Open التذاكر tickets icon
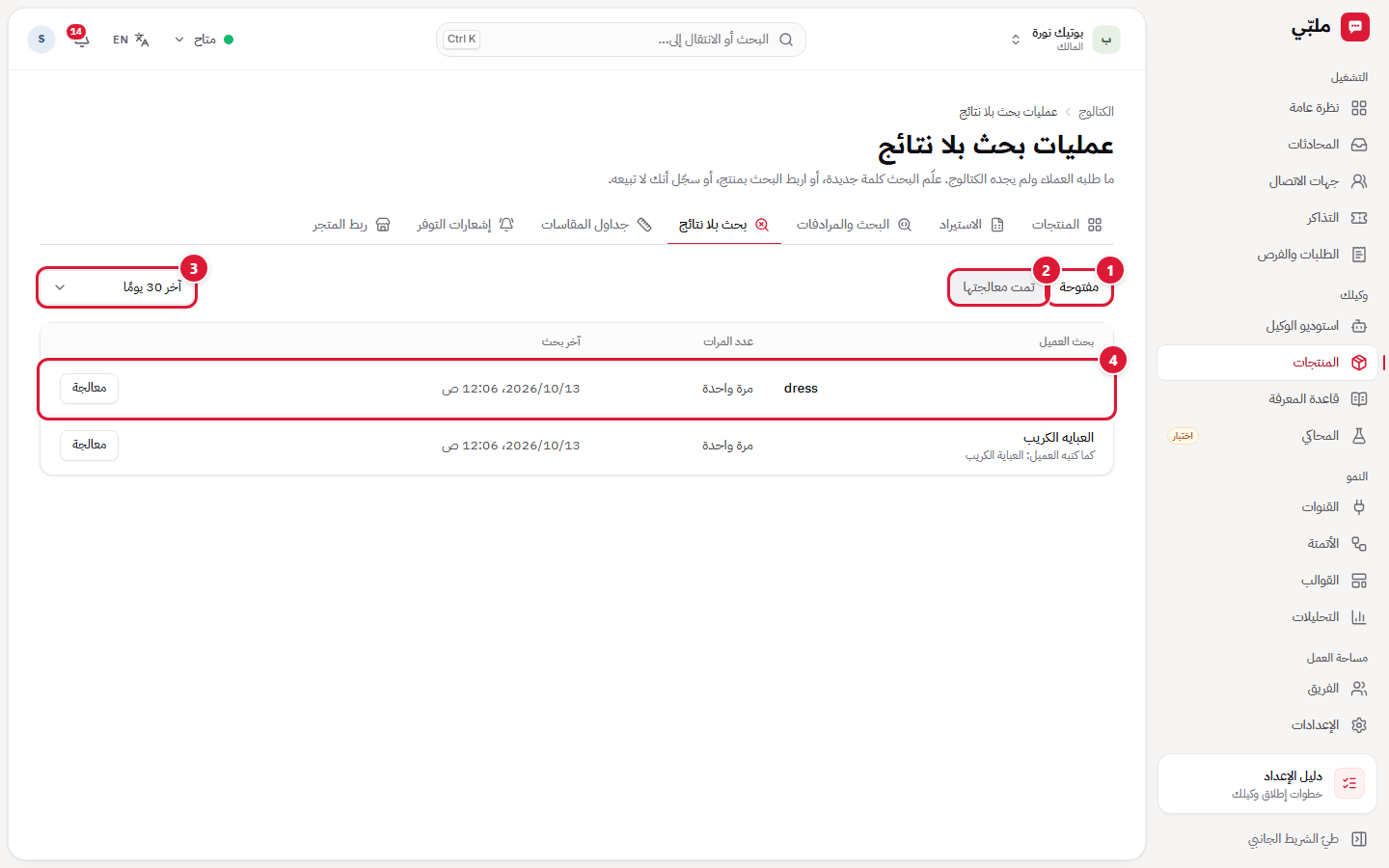Viewport: 1389px width, 868px height. click(1359, 218)
